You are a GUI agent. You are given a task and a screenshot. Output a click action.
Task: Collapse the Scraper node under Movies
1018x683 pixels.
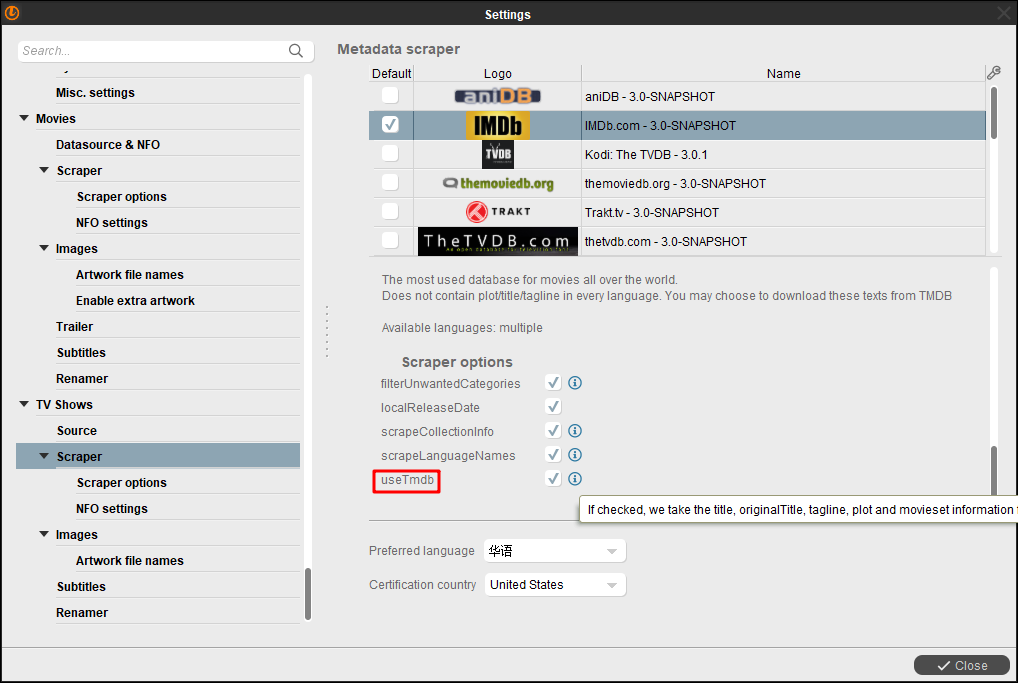[x=44, y=170]
